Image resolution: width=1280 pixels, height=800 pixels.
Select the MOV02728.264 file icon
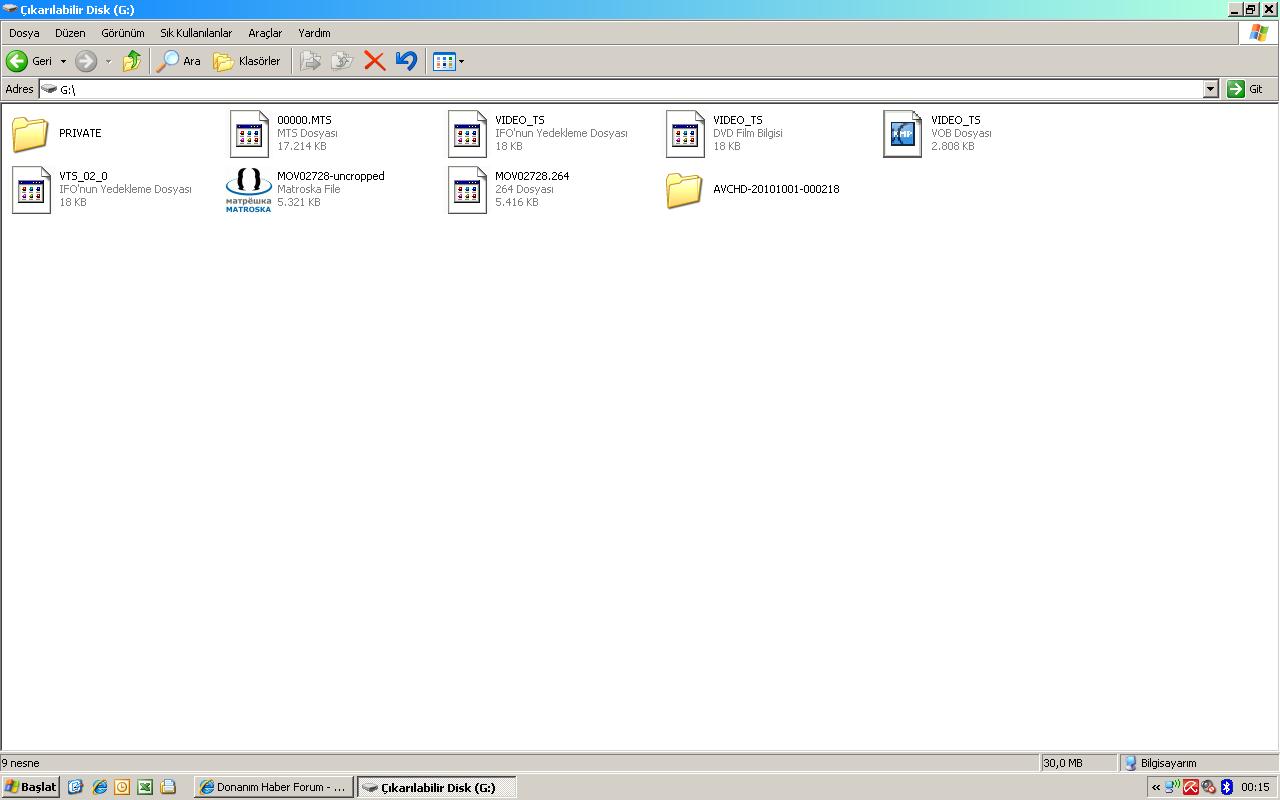[467, 189]
